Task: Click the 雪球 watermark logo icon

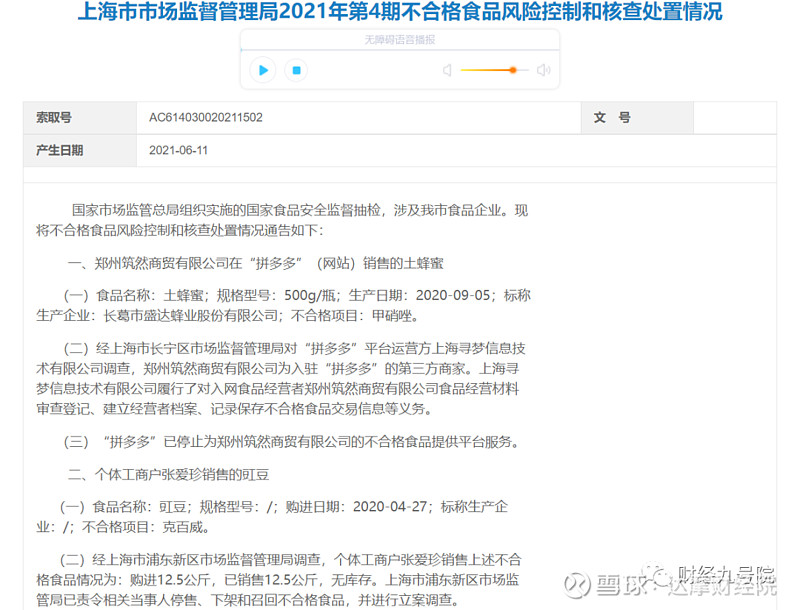Action: pyautogui.click(x=577, y=586)
